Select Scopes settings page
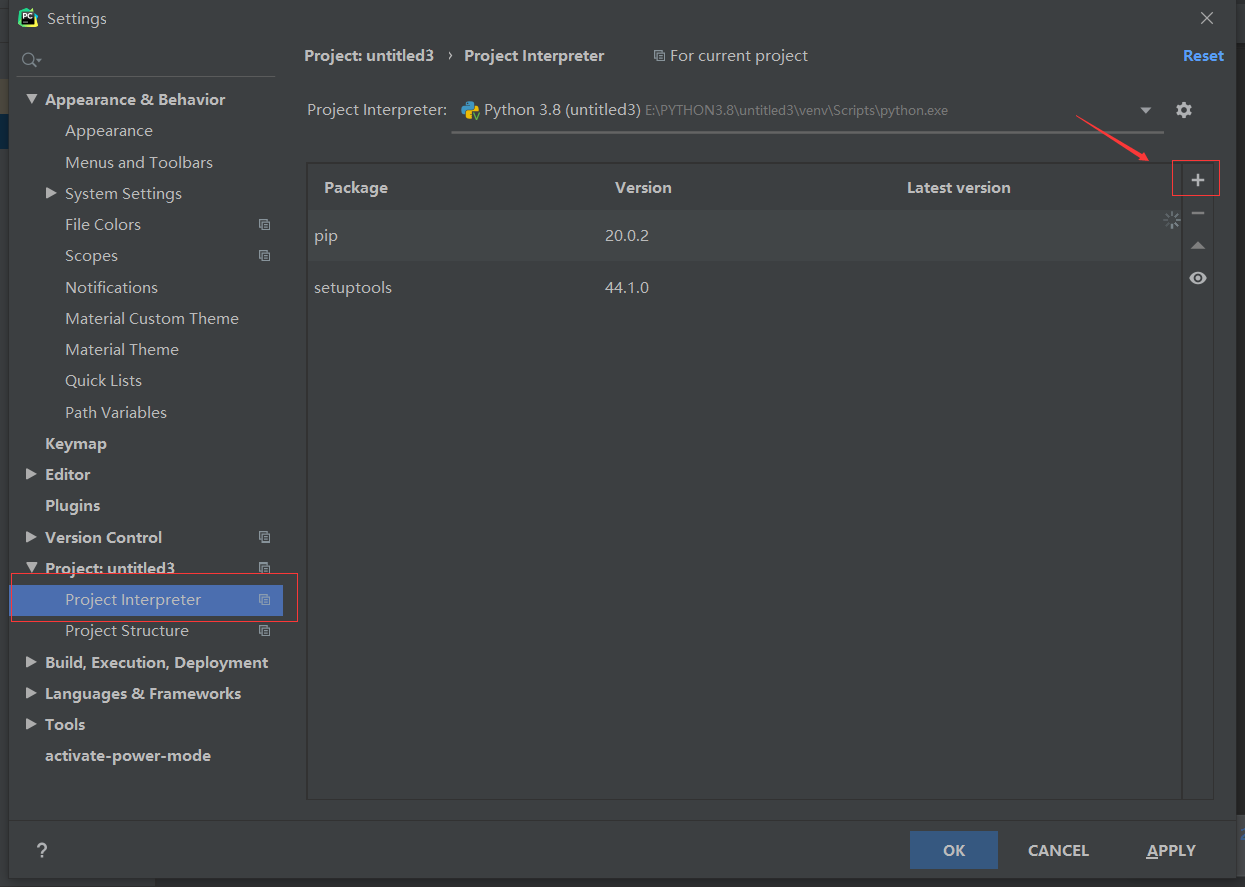The image size is (1245, 887). tap(91, 256)
